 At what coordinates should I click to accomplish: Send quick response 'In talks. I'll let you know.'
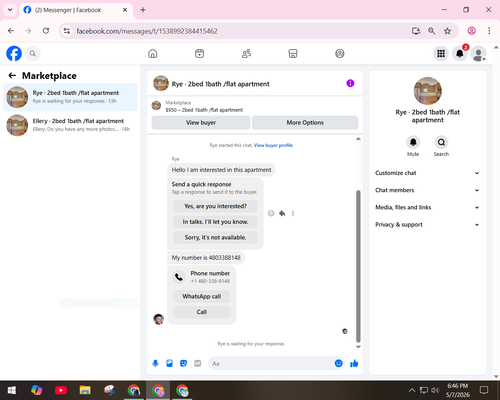215,222
